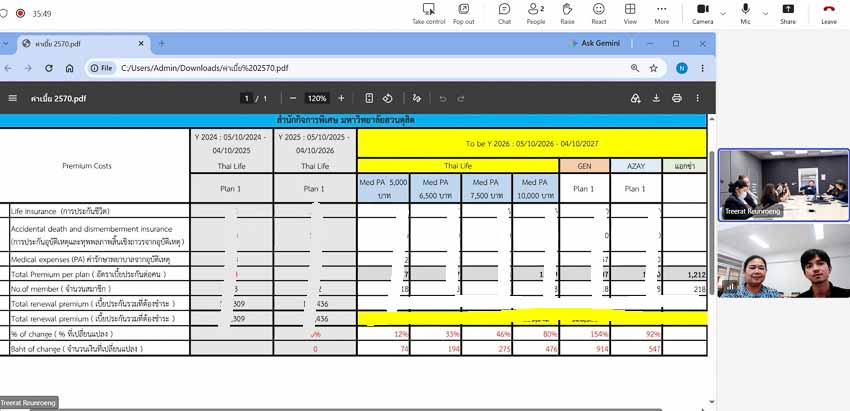Pop out the shared screen
This screenshot has width=850, height=411.
(x=463, y=9)
